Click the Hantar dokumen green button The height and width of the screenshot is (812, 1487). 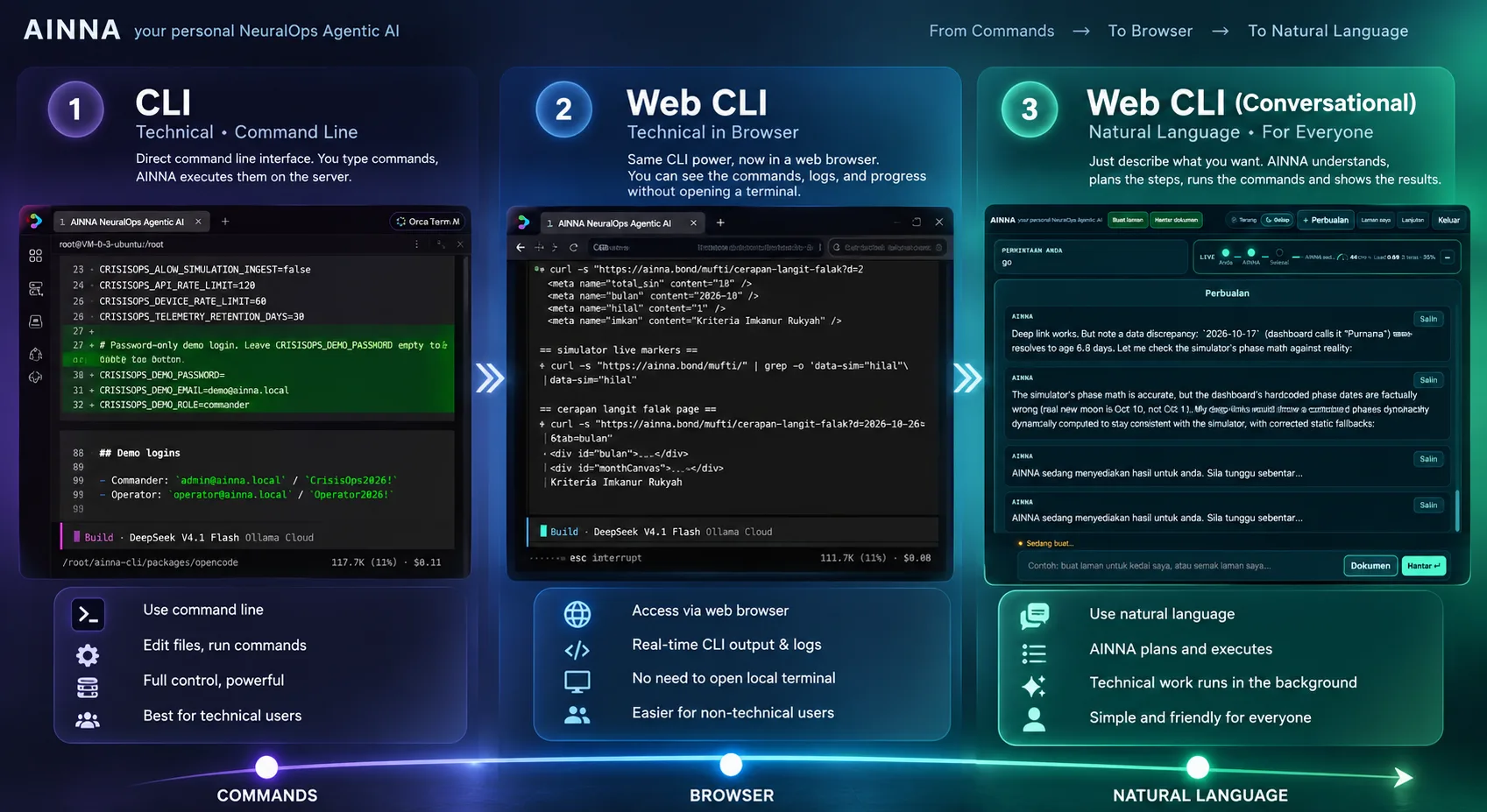(x=1176, y=220)
